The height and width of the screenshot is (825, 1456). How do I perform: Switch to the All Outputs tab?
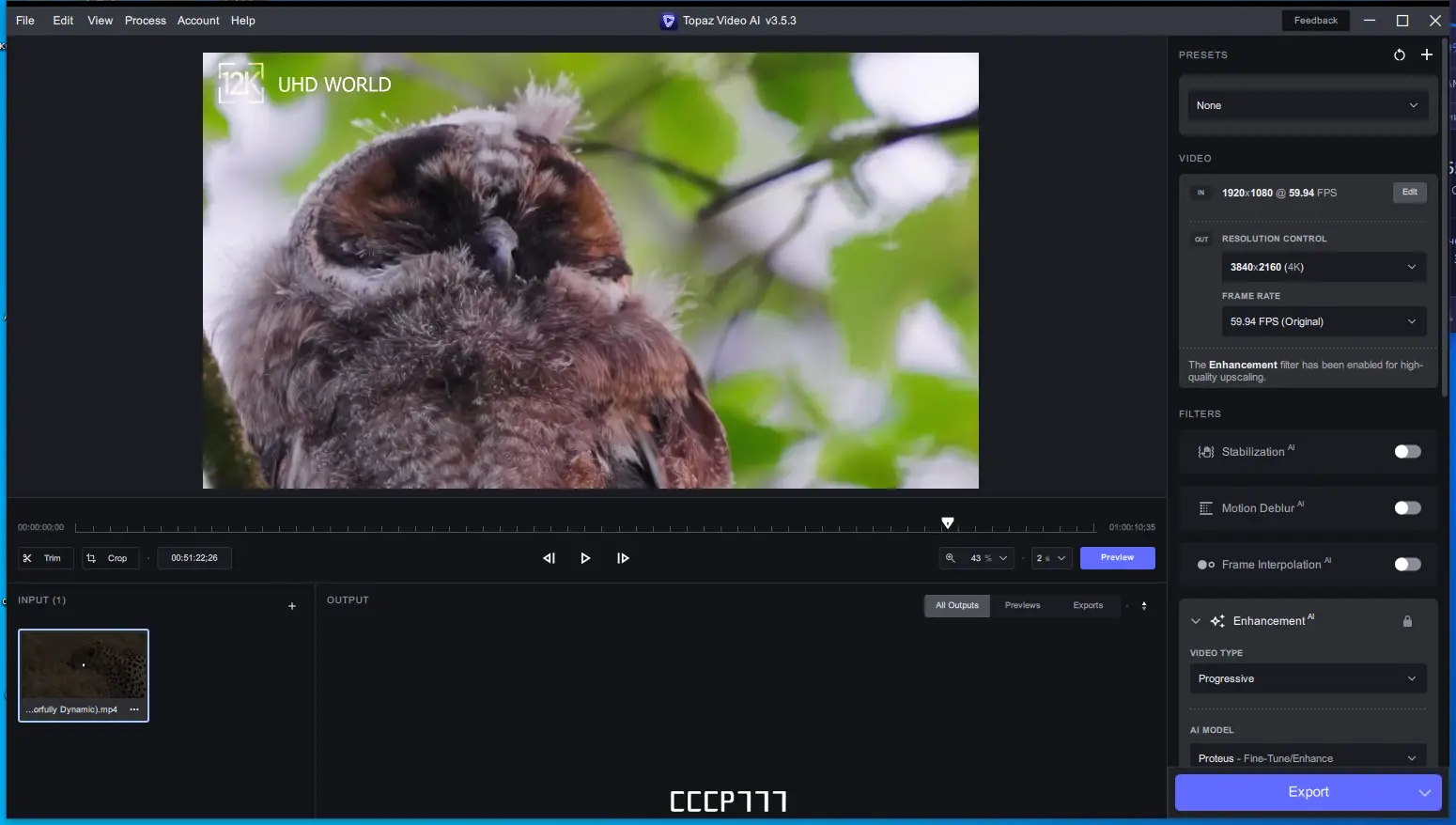coord(957,606)
